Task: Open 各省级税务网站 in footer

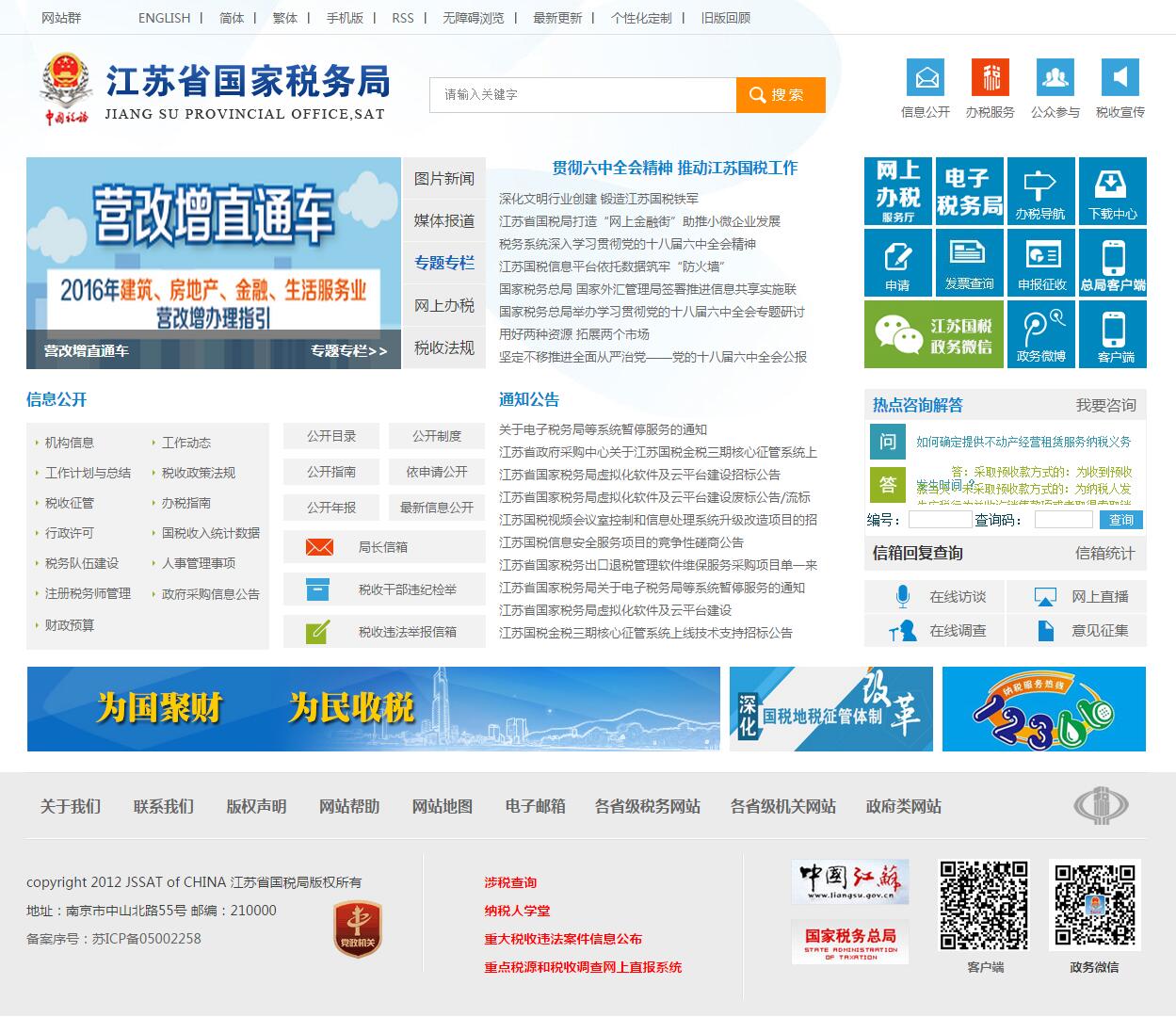Action: pyautogui.click(x=648, y=806)
